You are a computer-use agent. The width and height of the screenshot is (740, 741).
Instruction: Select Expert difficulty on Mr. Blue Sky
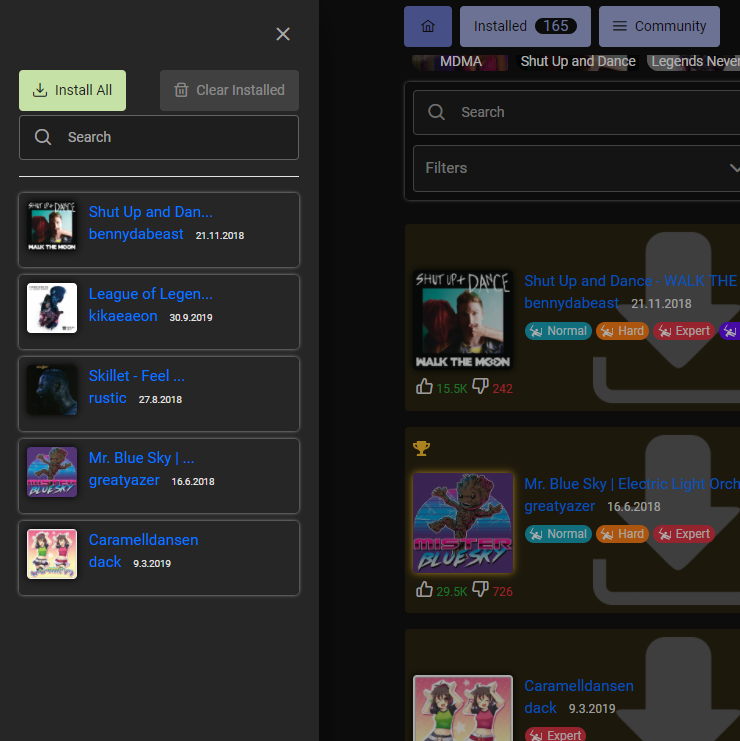click(684, 534)
